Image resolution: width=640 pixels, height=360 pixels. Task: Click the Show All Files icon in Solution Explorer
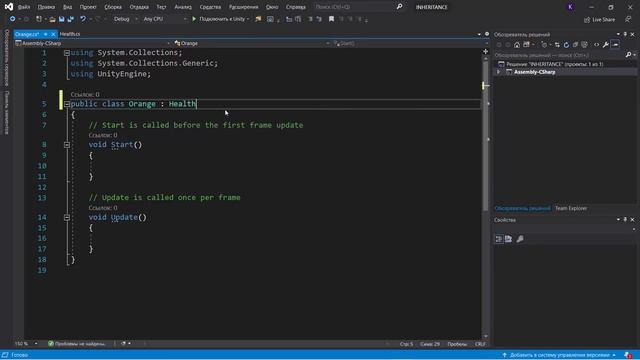584,45
